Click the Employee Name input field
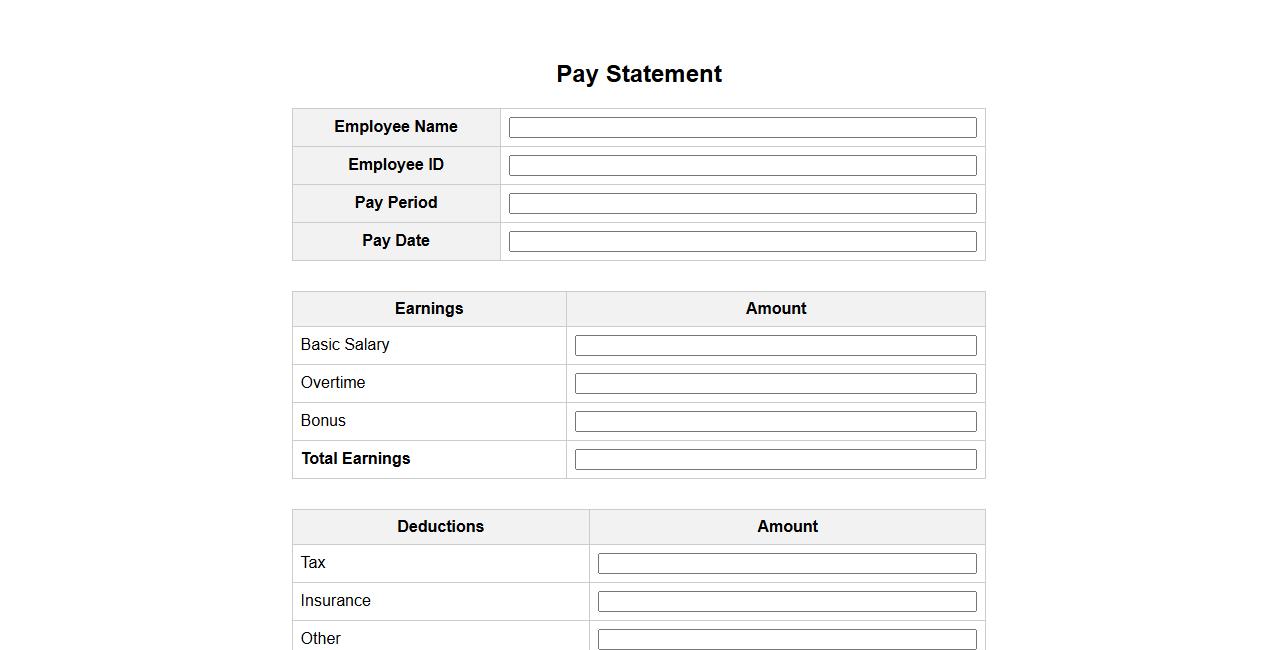 742,127
